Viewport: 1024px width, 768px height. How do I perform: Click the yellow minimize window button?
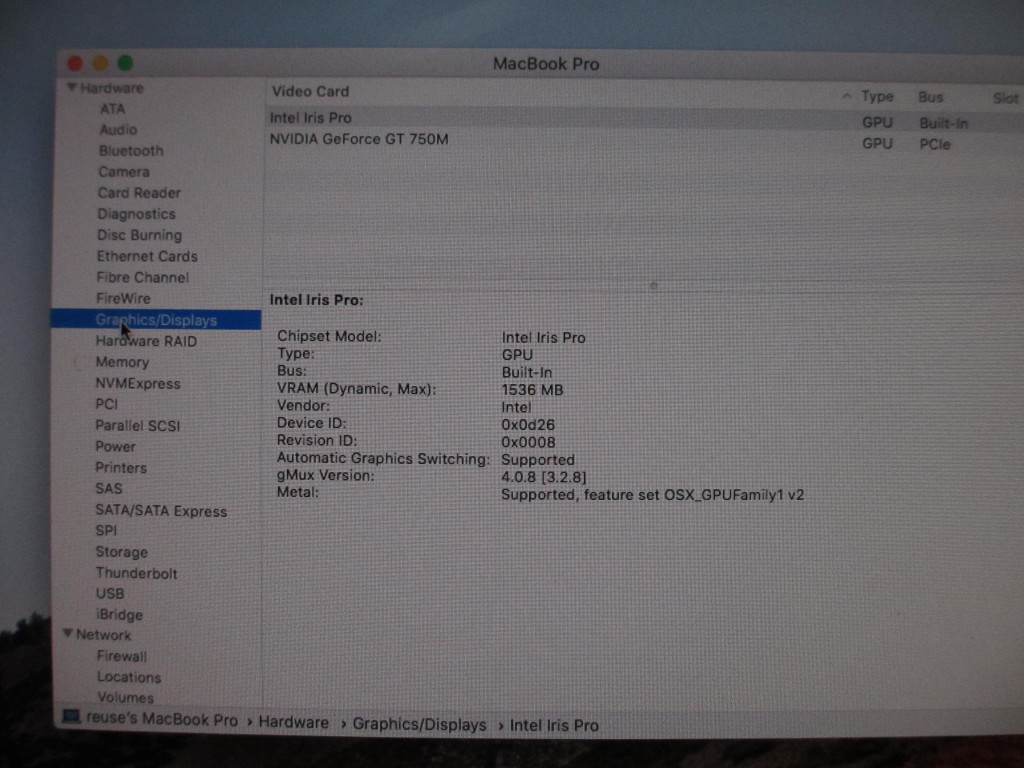point(100,63)
